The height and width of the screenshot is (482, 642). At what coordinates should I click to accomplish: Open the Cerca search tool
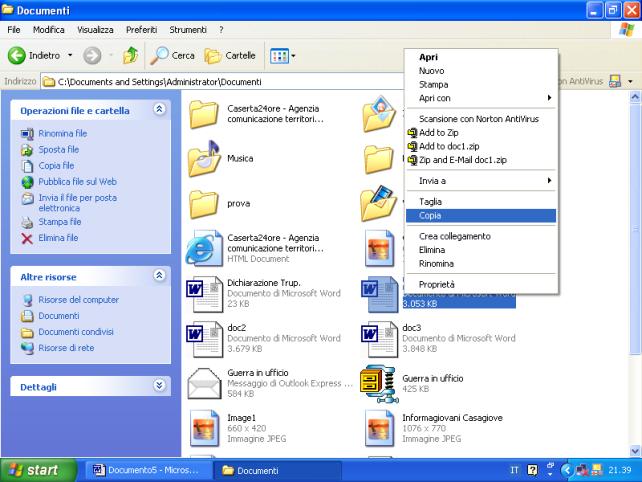[173, 56]
